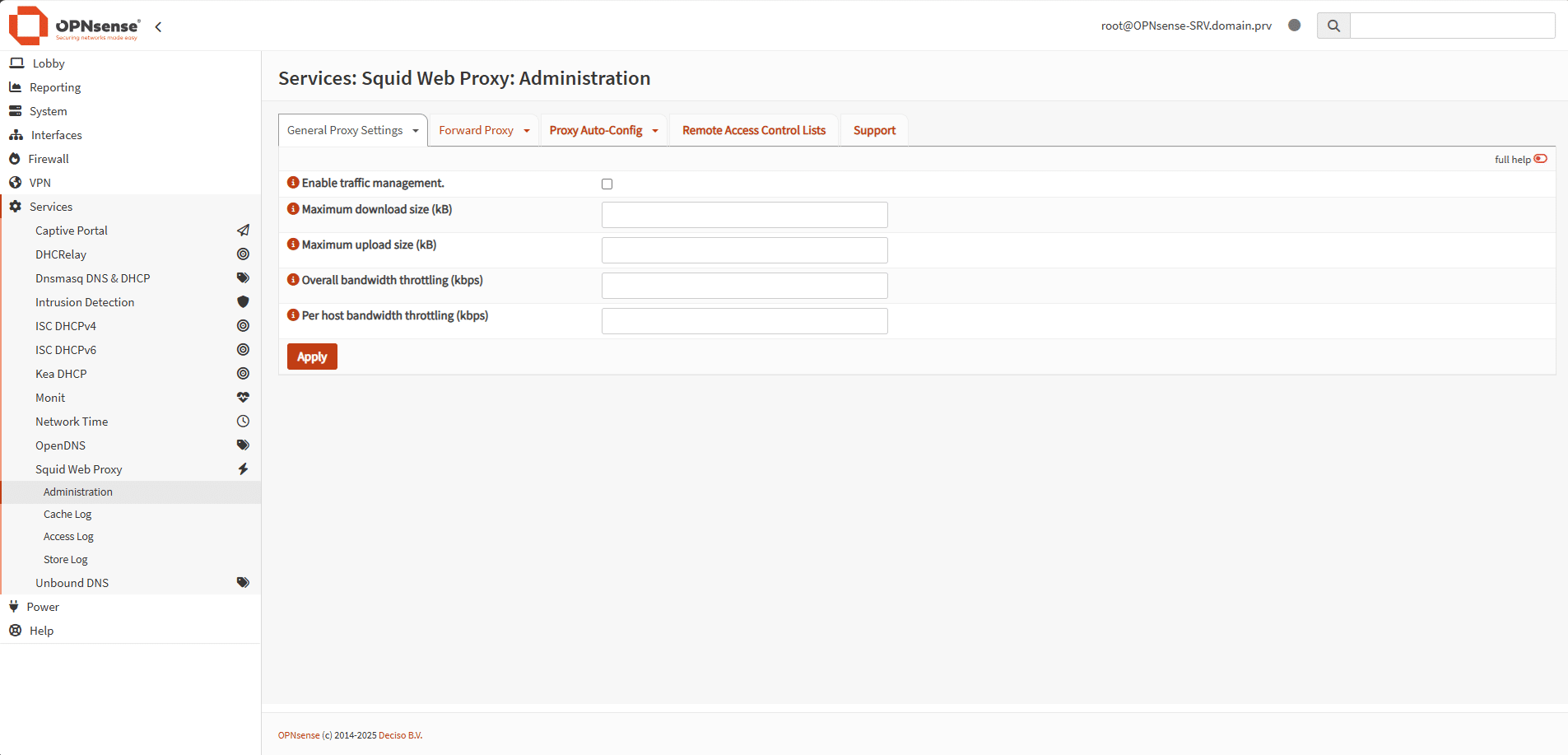Viewport: 1568px width, 755px height.
Task: Focus the Maximum upload size field
Action: pyautogui.click(x=745, y=250)
